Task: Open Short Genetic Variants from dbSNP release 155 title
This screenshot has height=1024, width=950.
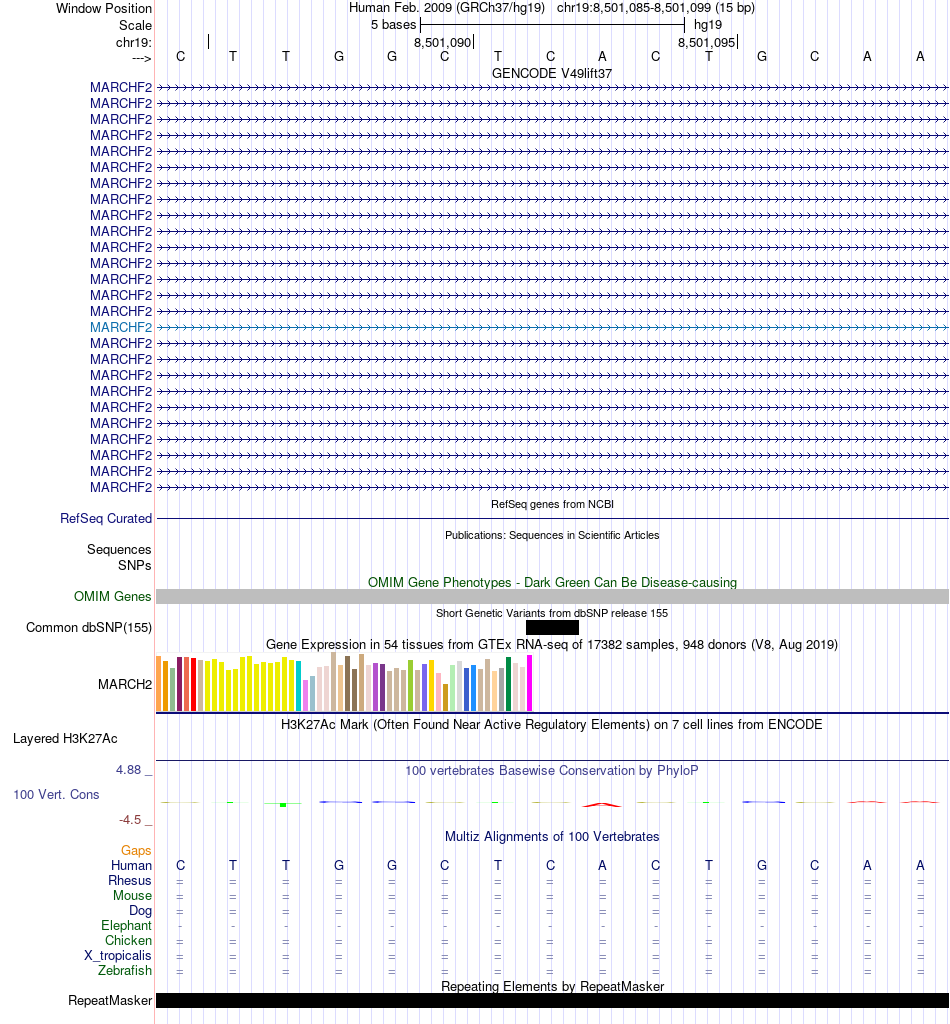Action: pos(552,613)
